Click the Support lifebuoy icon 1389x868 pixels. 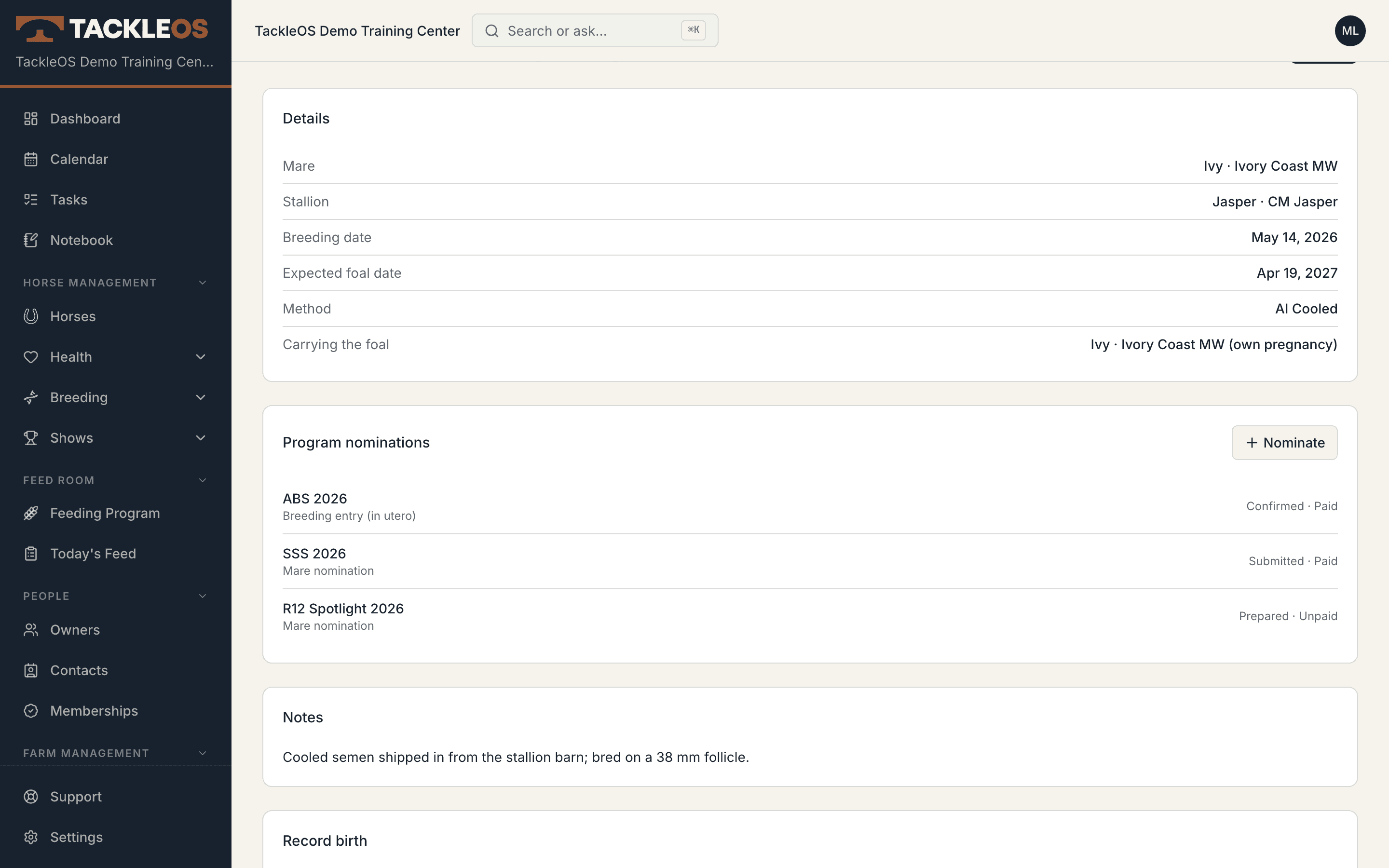(x=31, y=797)
